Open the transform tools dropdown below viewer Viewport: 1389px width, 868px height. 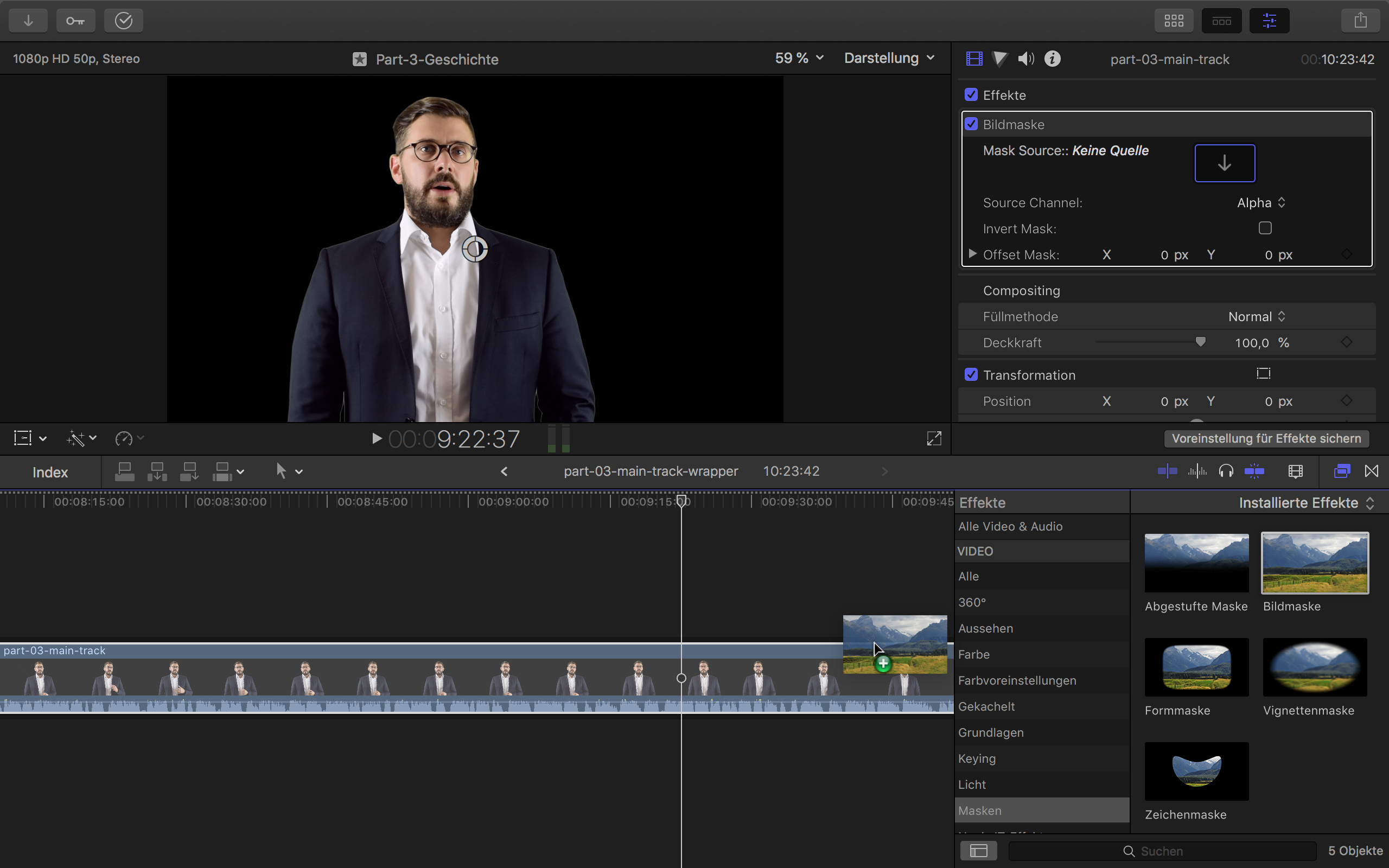(30, 438)
